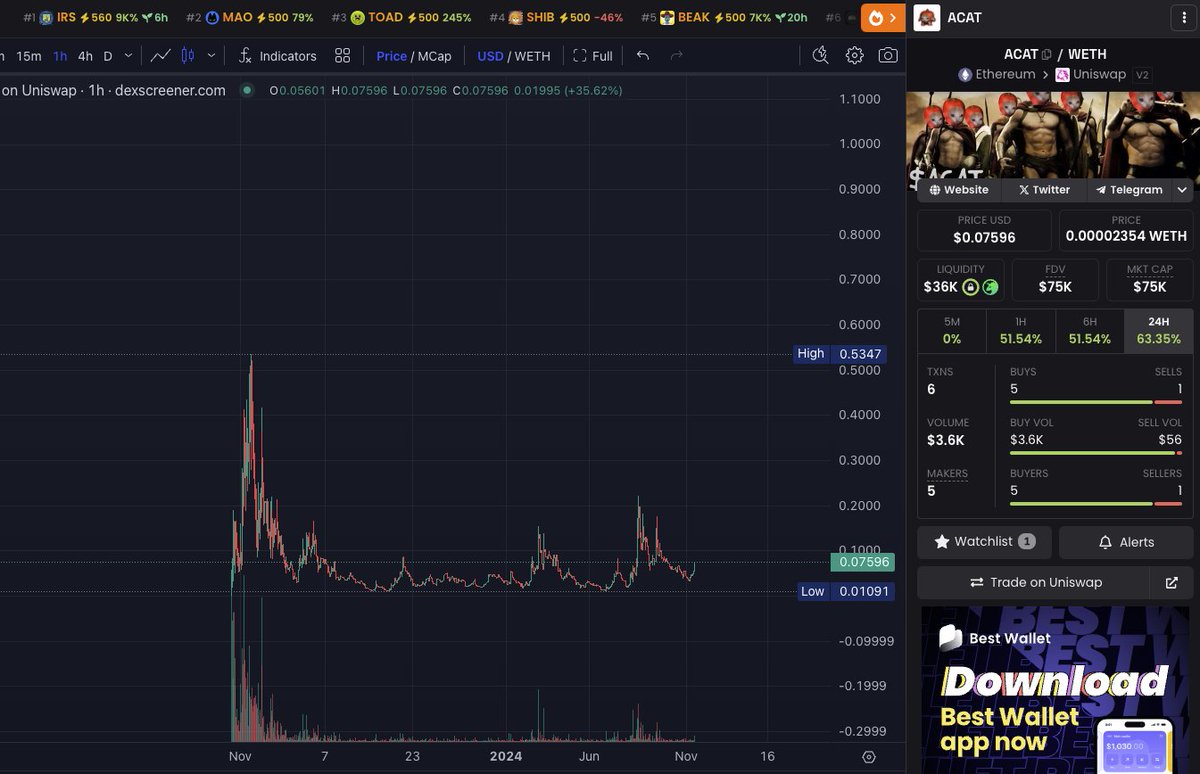Screen dimensions: 1200x774
Task: Toggle chart currency to WETH
Action: point(533,56)
